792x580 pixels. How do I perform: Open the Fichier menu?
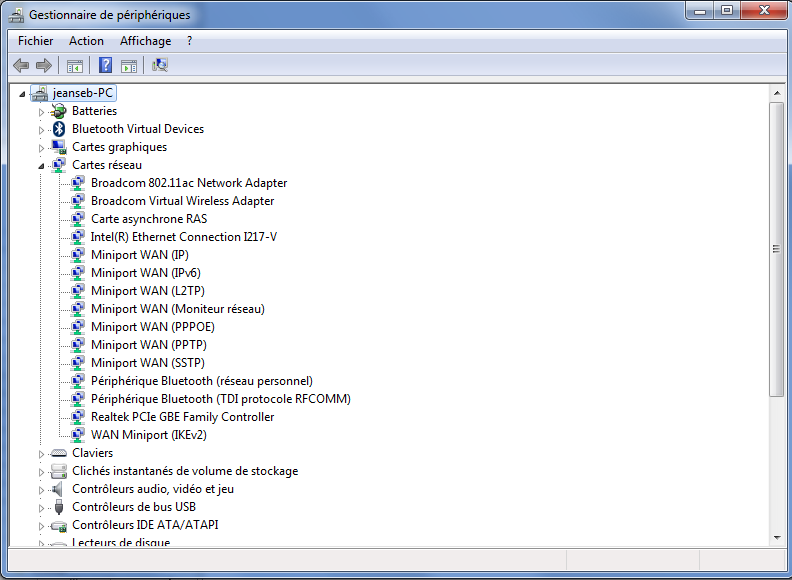tap(35, 41)
